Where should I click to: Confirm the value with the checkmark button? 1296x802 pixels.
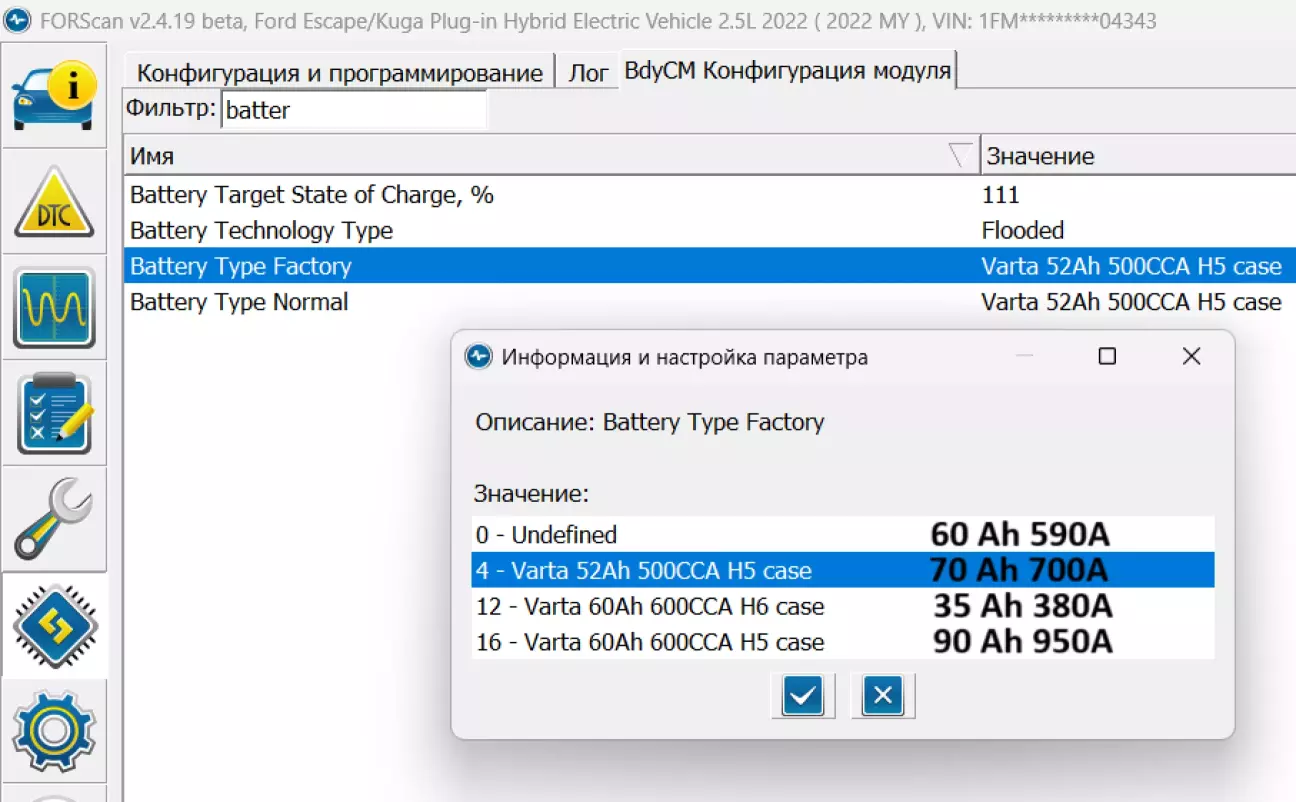(803, 695)
